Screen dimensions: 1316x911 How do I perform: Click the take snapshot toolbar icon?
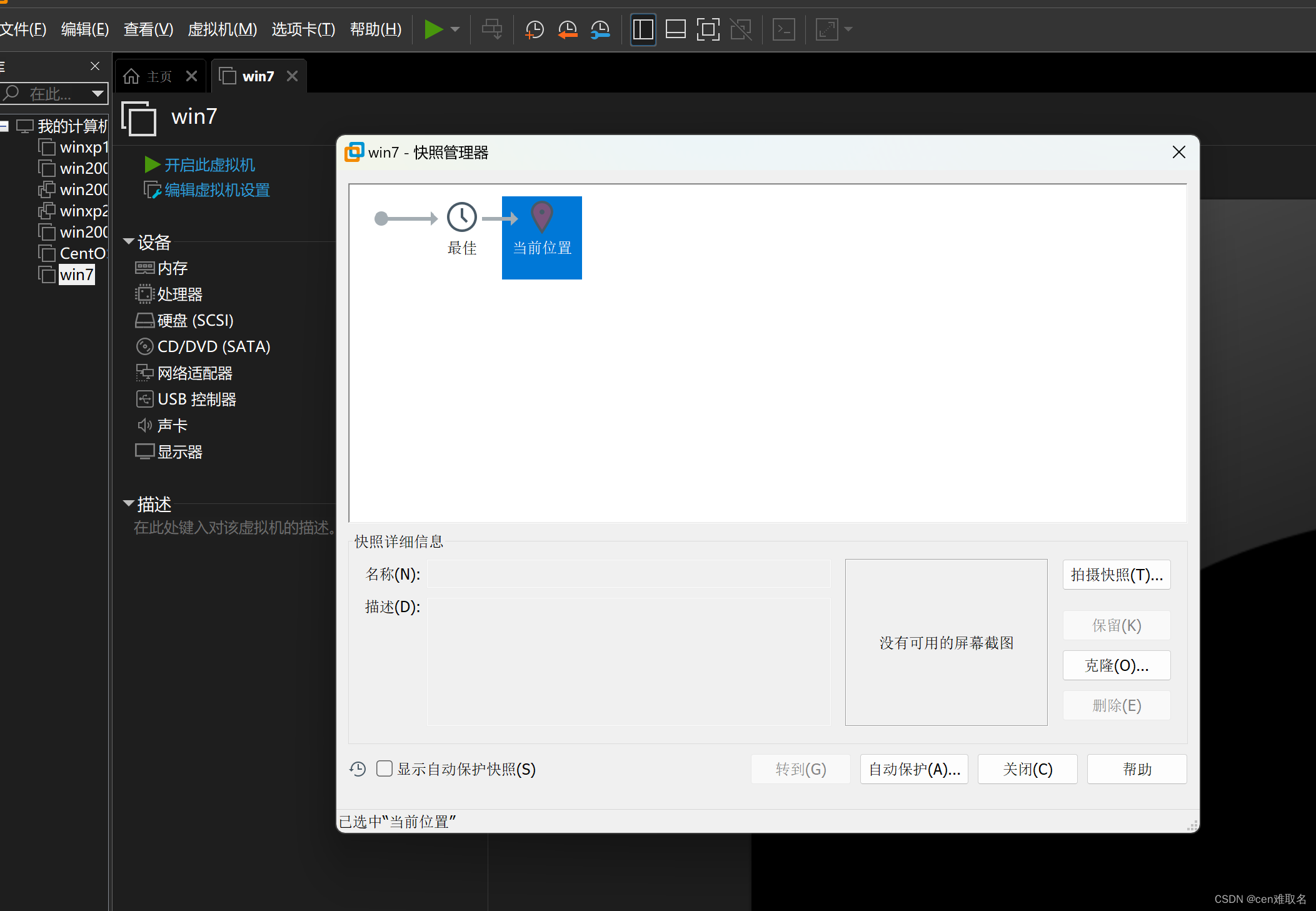click(x=535, y=29)
